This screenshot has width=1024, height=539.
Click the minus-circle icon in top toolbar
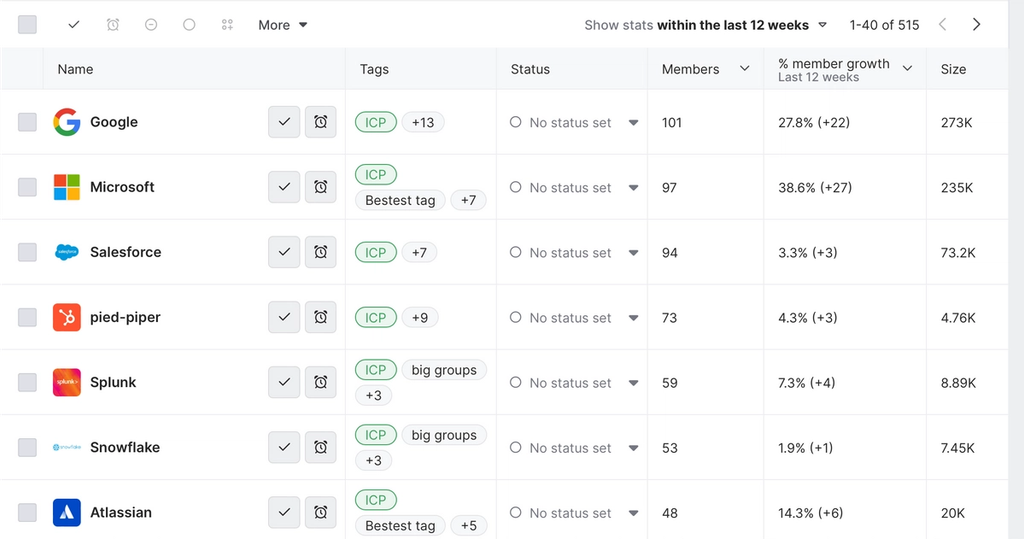(151, 25)
